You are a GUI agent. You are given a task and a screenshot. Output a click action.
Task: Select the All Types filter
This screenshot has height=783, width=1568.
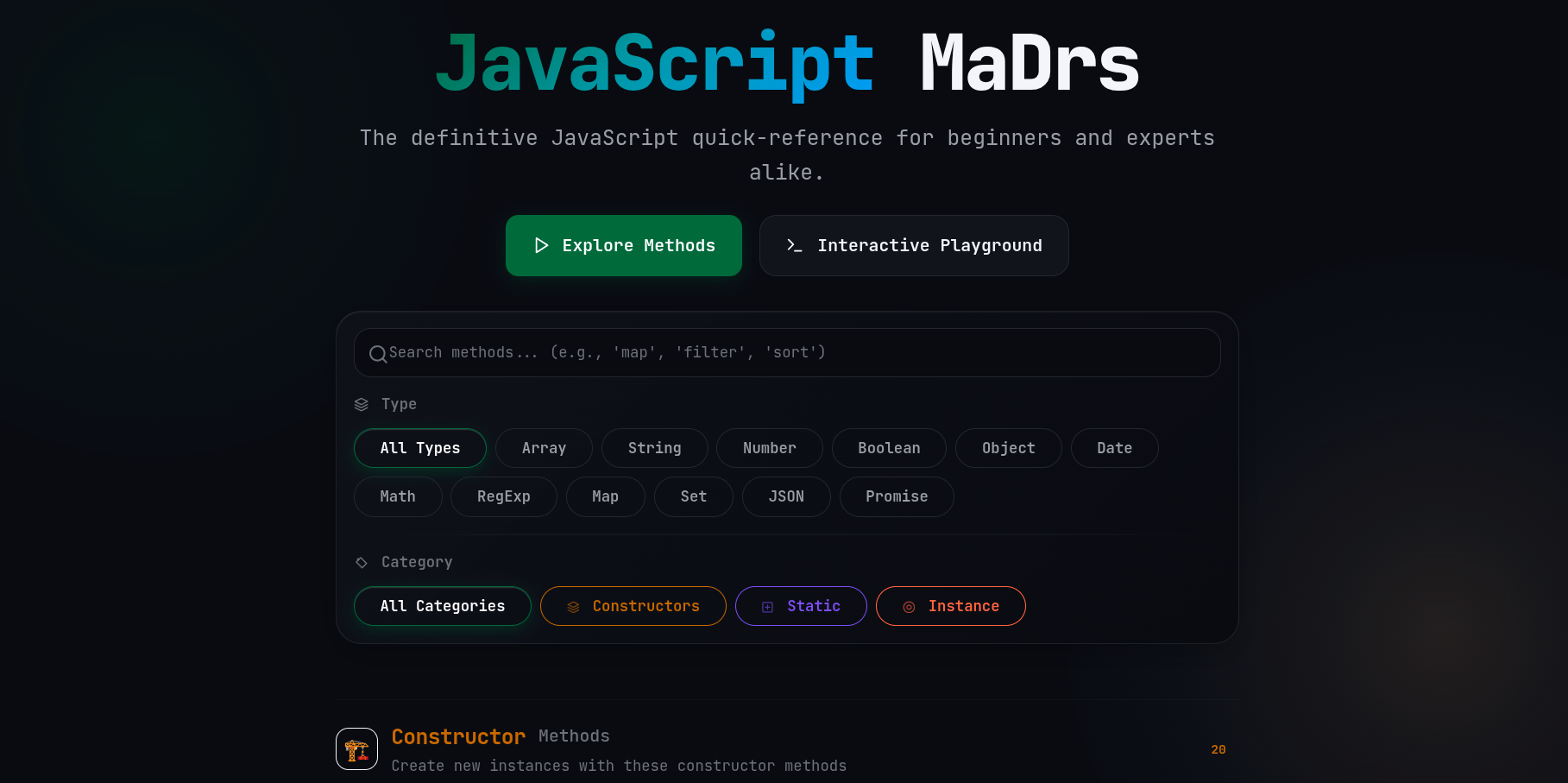pyautogui.click(x=420, y=448)
